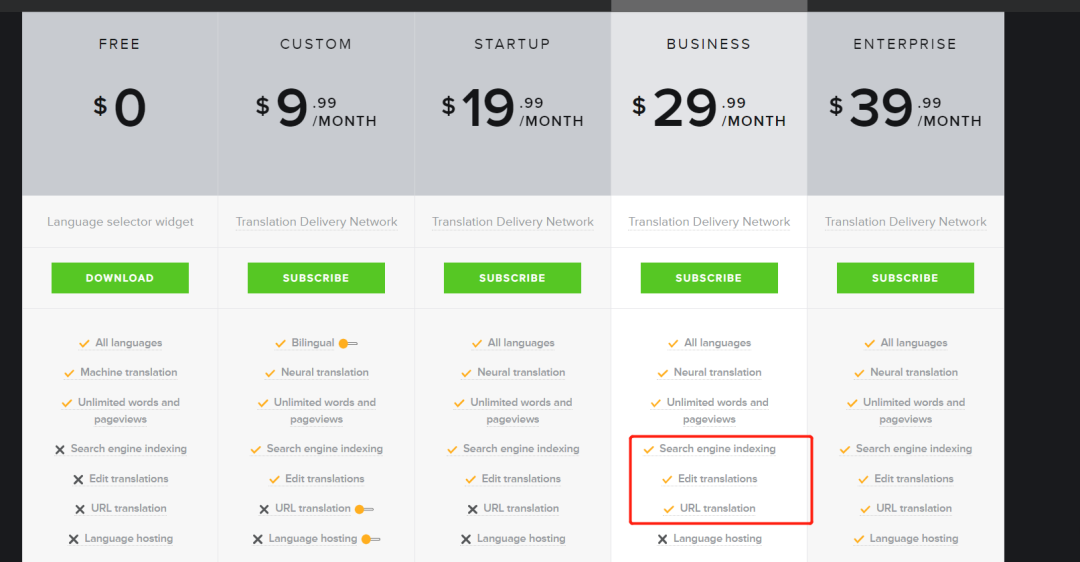Screen dimensions: 1080x562
Task: Subscribe to the Enterprise plan
Action: click(905, 278)
